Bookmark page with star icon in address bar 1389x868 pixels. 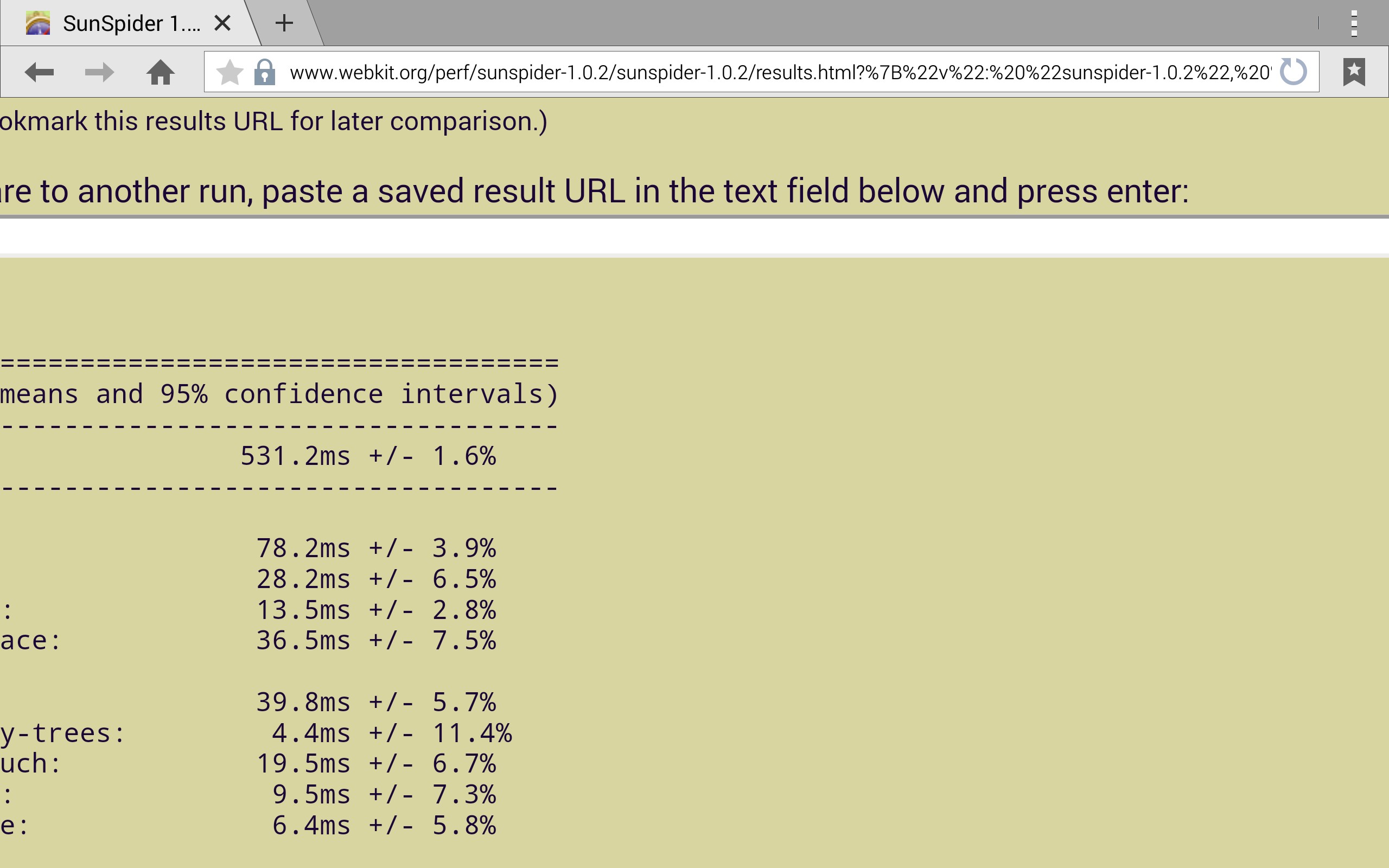pyautogui.click(x=230, y=72)
